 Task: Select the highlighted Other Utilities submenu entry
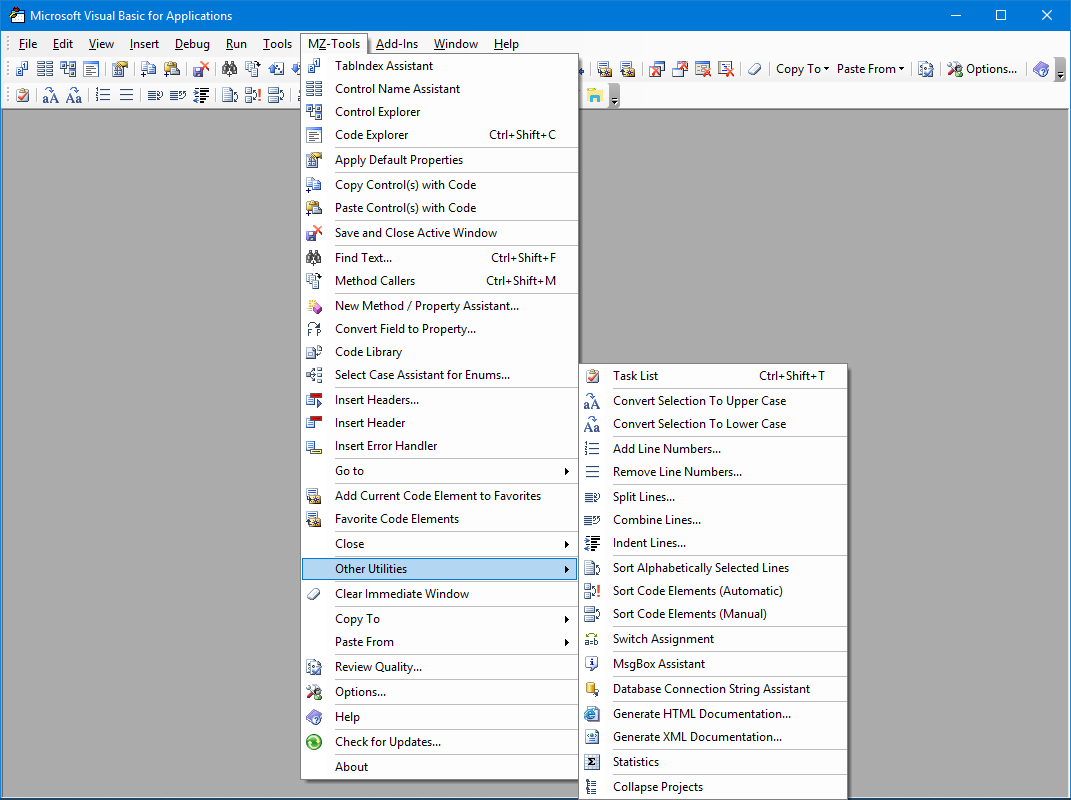(x=440, y=569)
